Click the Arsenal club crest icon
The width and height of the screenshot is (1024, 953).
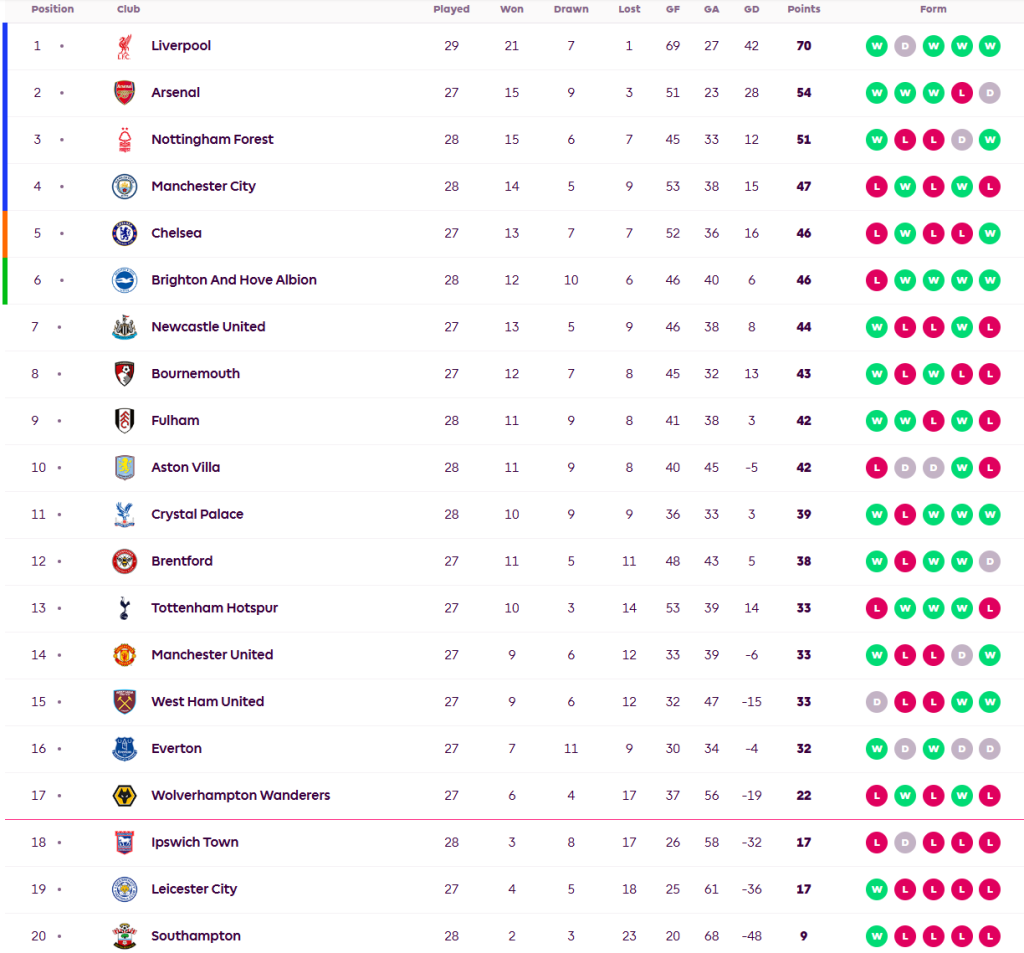click(x=124, y=93)
